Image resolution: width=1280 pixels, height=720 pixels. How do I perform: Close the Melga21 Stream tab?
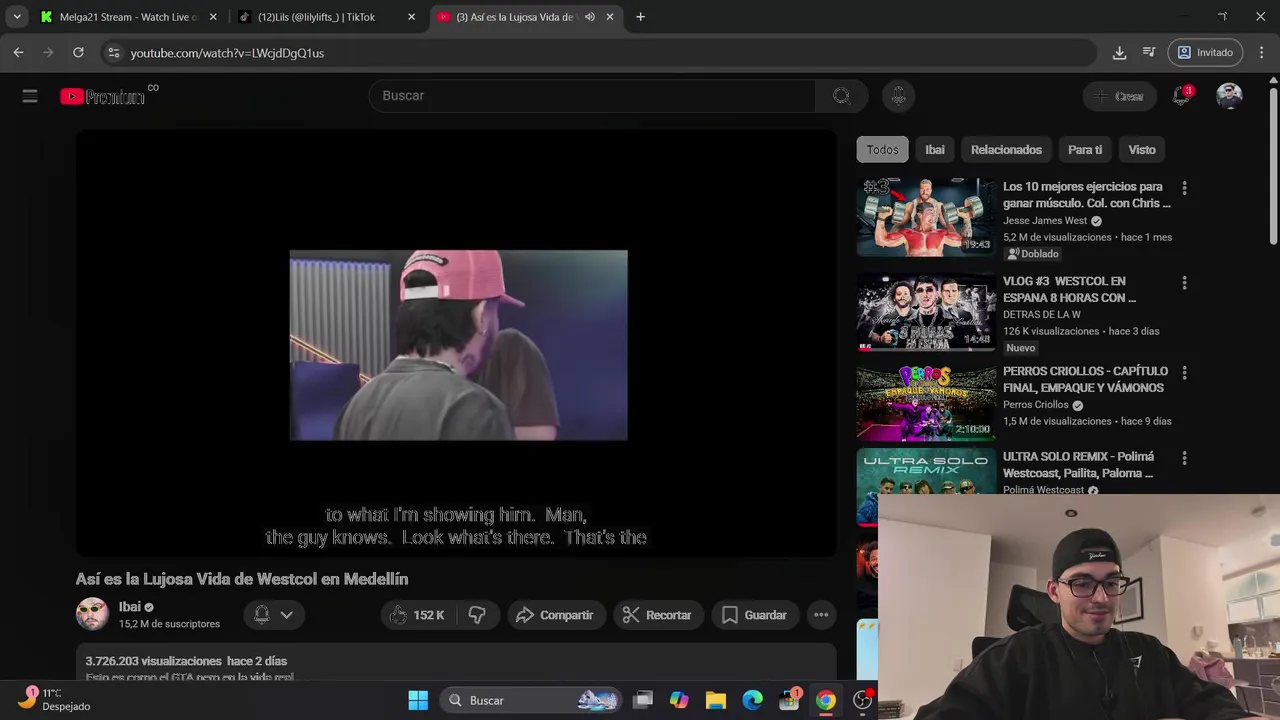213,17
